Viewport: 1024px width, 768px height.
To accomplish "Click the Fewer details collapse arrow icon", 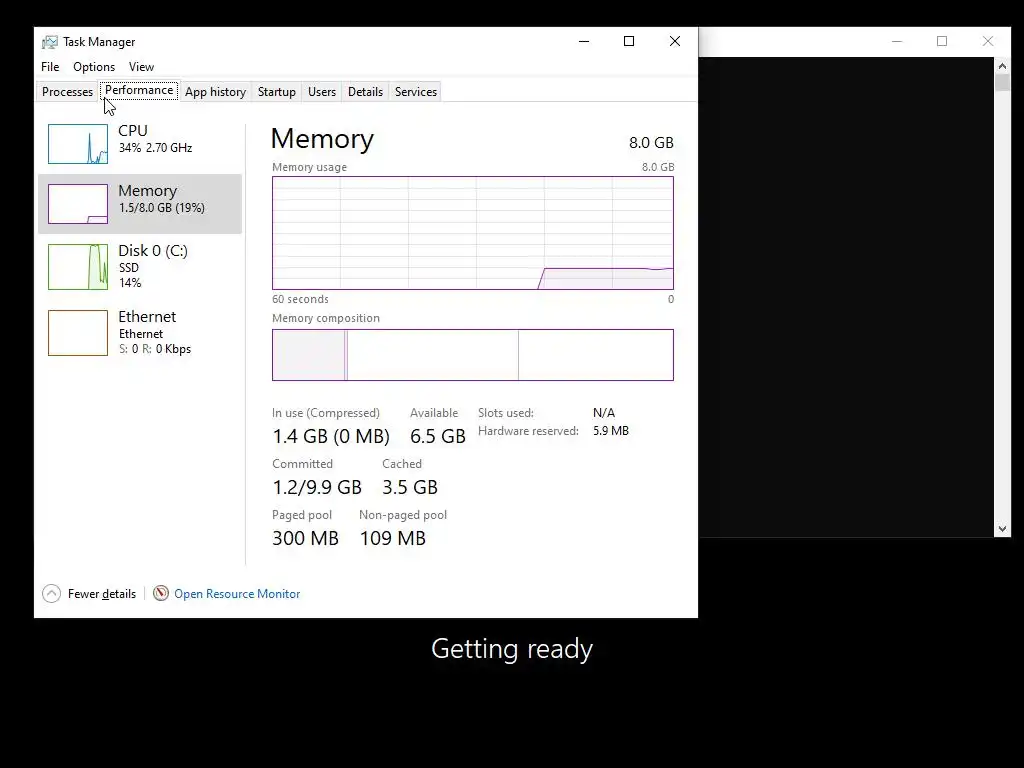I will [x=52, y=594].
